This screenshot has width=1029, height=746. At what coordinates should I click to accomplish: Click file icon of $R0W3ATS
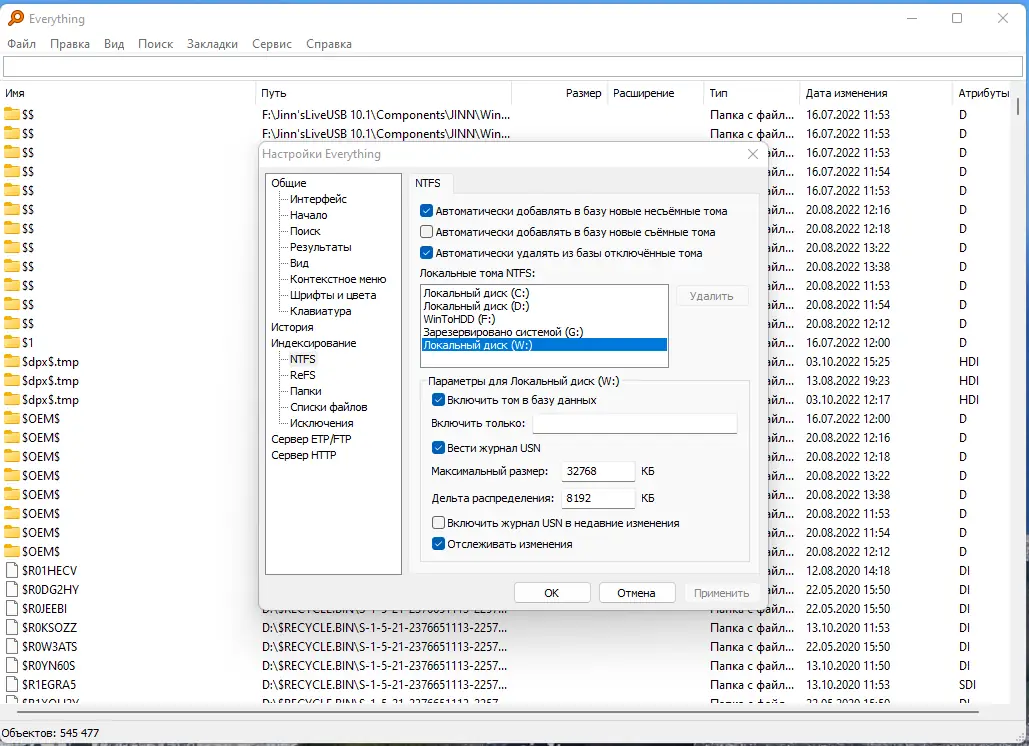click(12, 646)
